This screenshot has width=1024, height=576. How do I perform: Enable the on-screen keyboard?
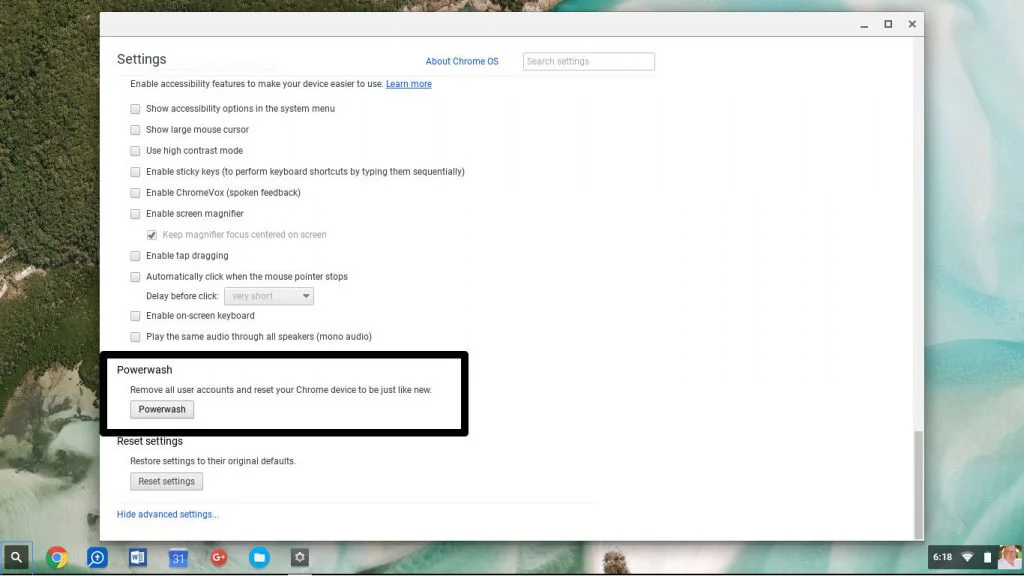[x=135, y=315]
